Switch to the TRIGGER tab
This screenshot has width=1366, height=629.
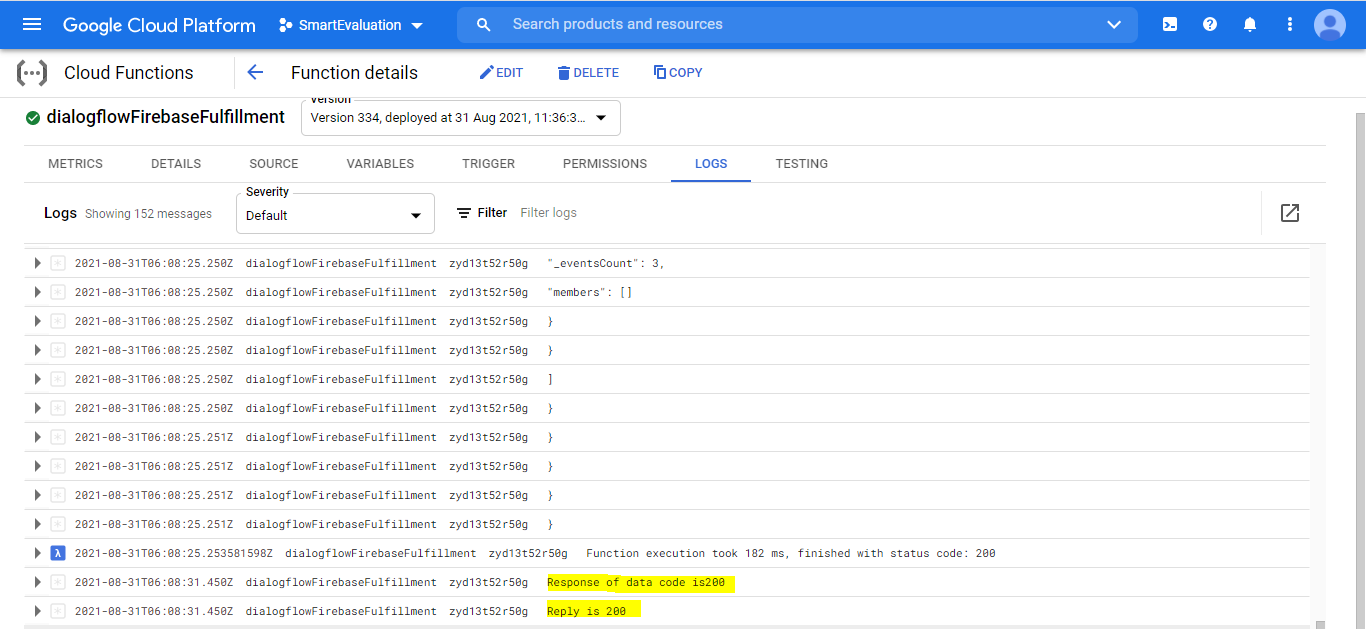[488, 164]
